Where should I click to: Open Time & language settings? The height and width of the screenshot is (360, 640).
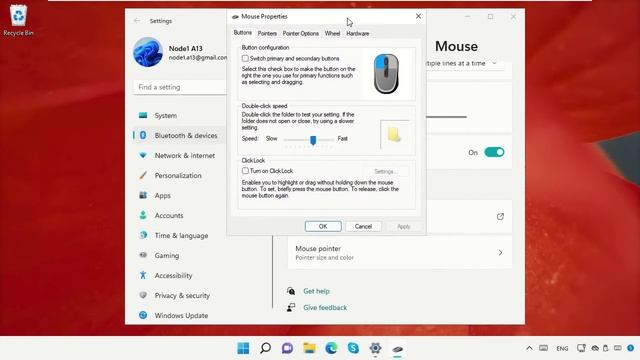(180, 236)
